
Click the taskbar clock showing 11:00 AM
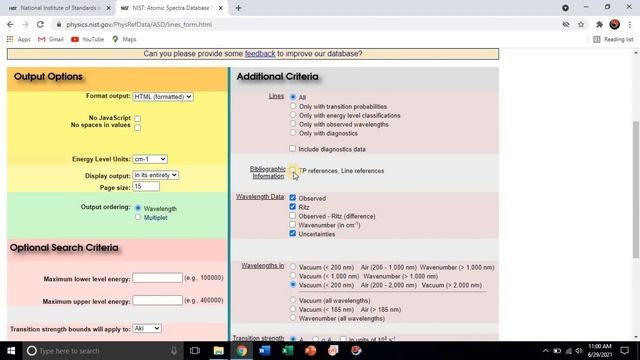coord(600,351)
